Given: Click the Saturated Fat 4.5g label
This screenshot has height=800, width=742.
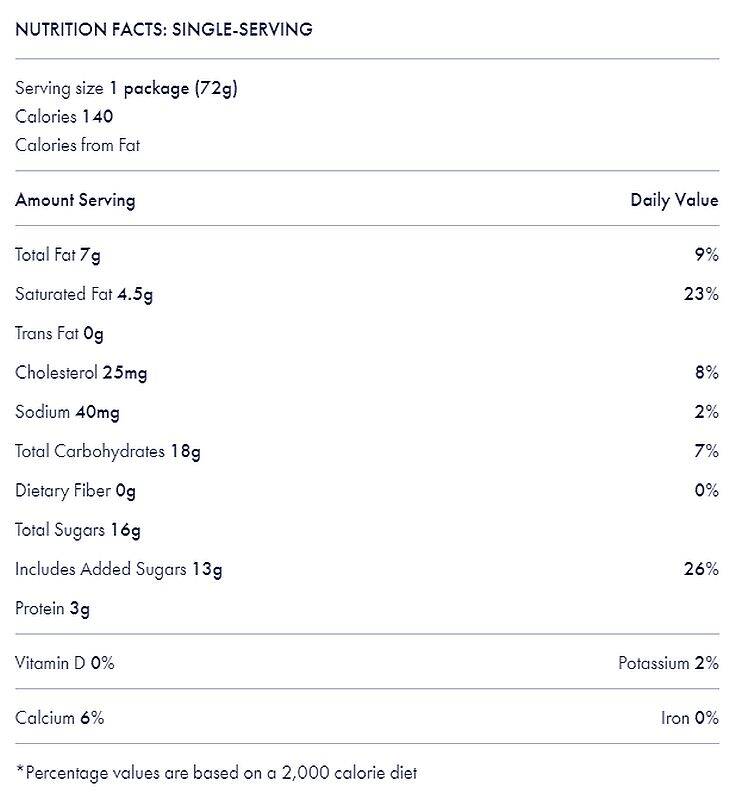Looking at the screenshot, I should coord(84,294).
